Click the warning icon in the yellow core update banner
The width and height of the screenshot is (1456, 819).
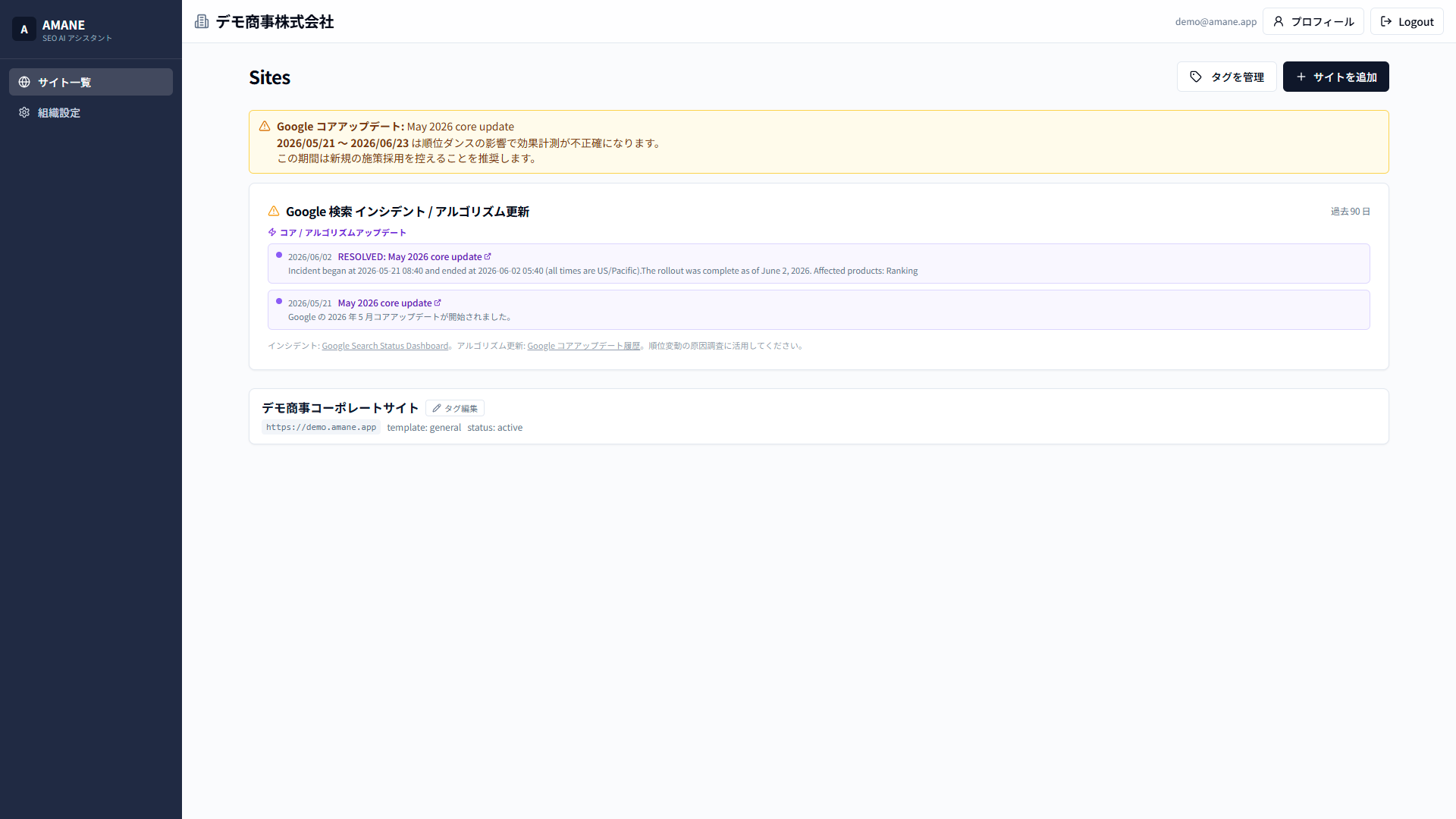265,126
